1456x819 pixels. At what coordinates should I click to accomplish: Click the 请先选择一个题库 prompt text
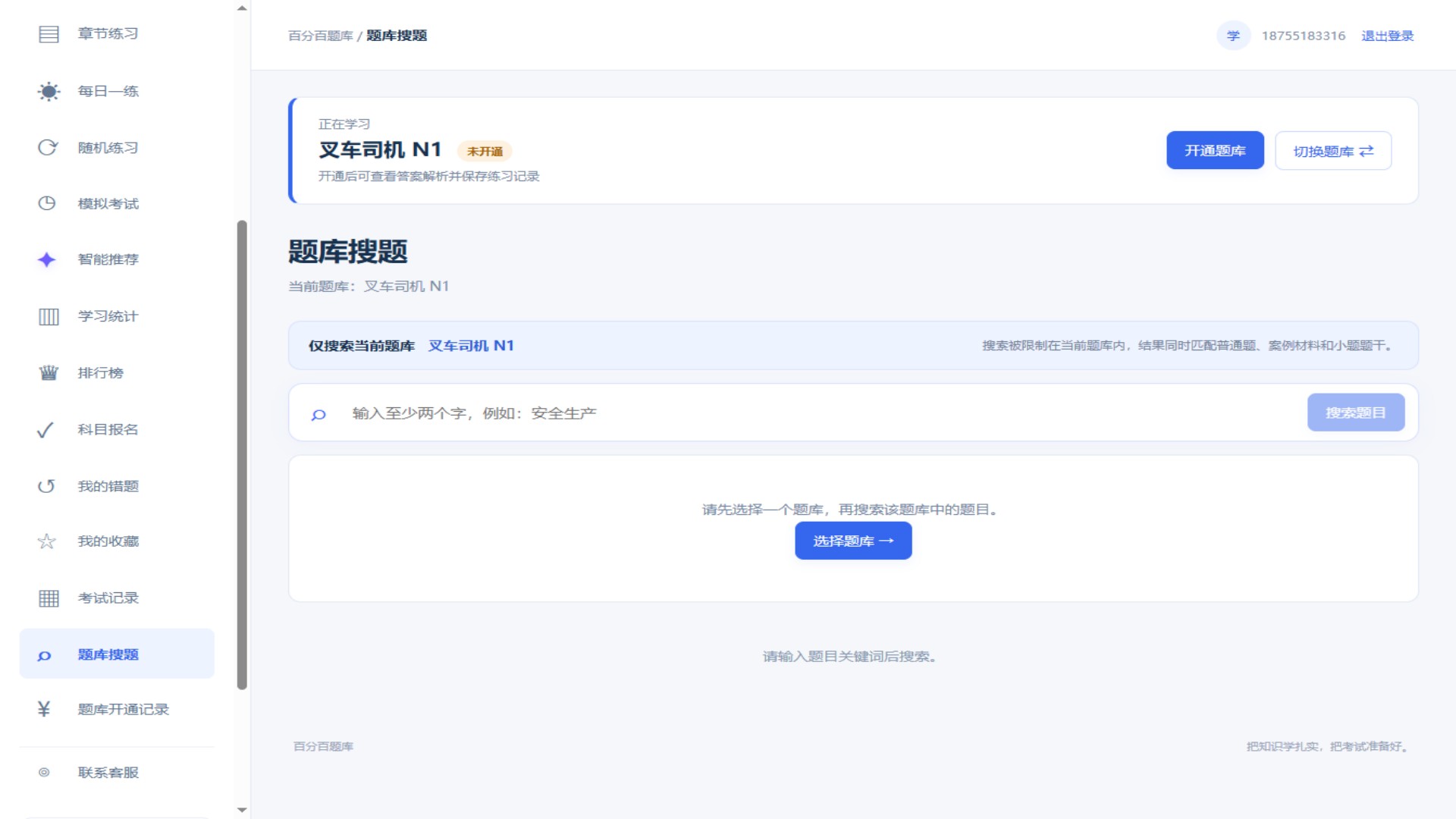point(851,510)
